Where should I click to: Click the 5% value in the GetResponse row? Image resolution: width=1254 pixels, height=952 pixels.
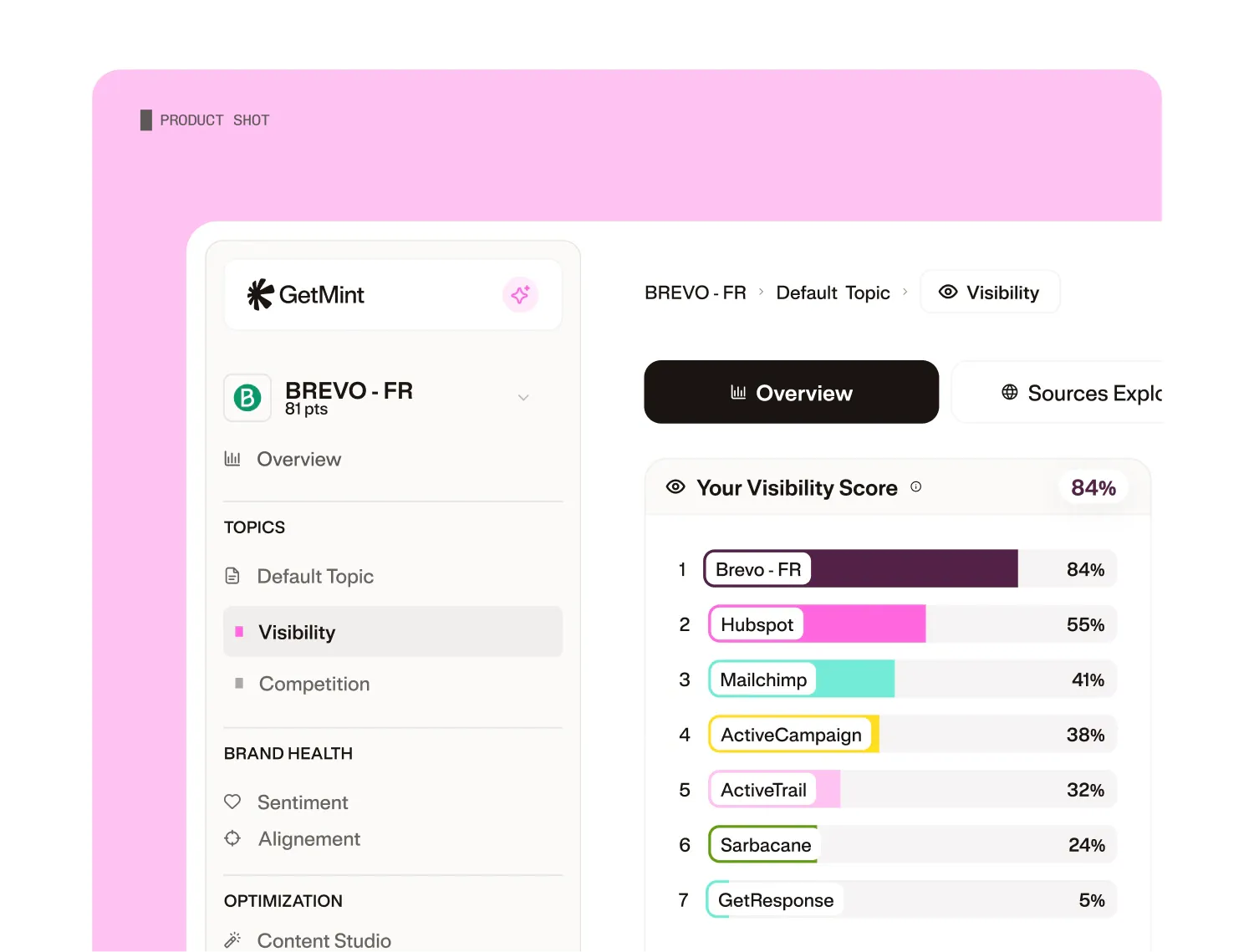pos(1092,900)
